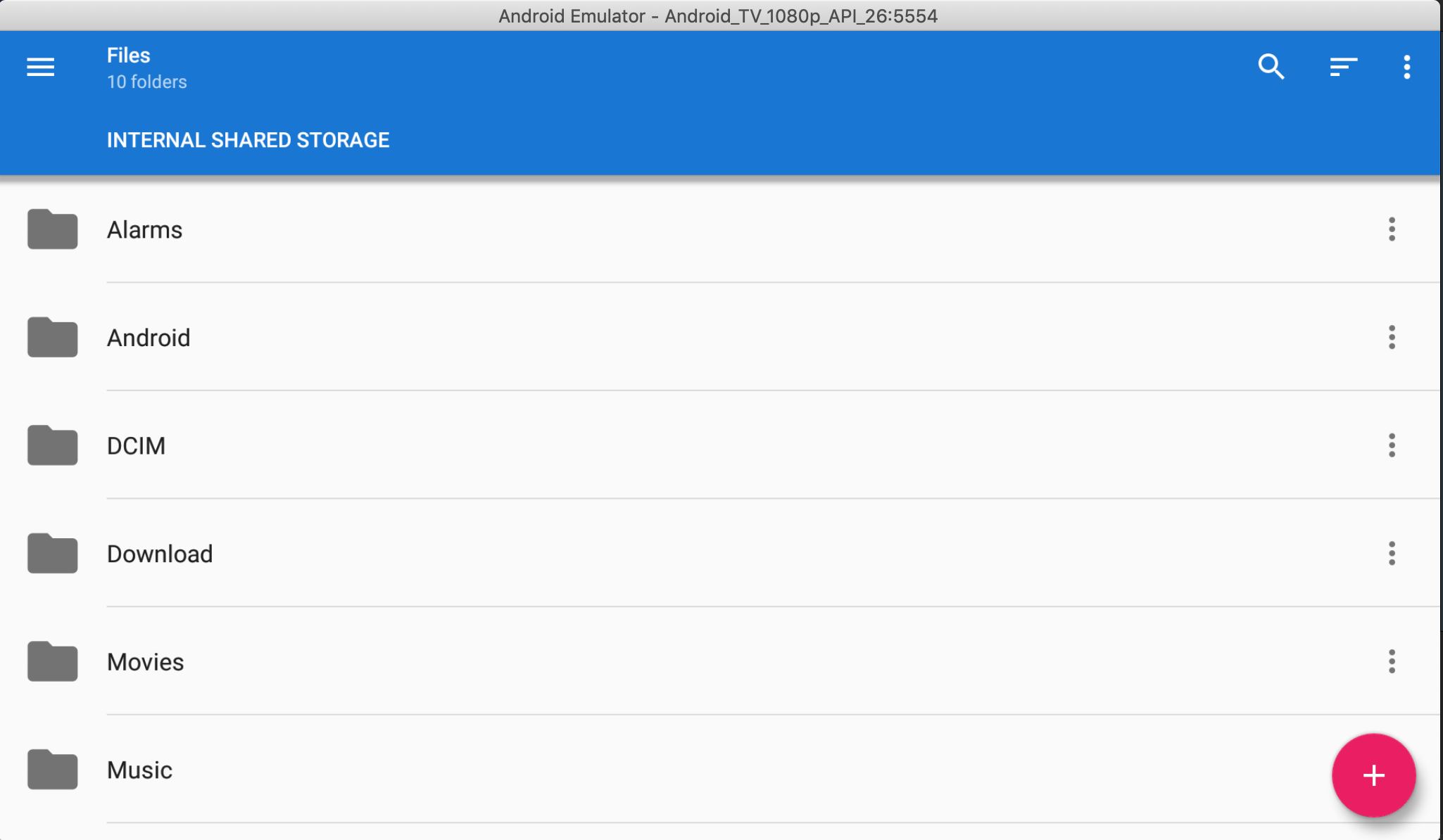The width and height of the screenshot is (1443, 840).
Task: Select the INTERNAL SHARED STORAGE breadcrumb
Action: (248, 139)
